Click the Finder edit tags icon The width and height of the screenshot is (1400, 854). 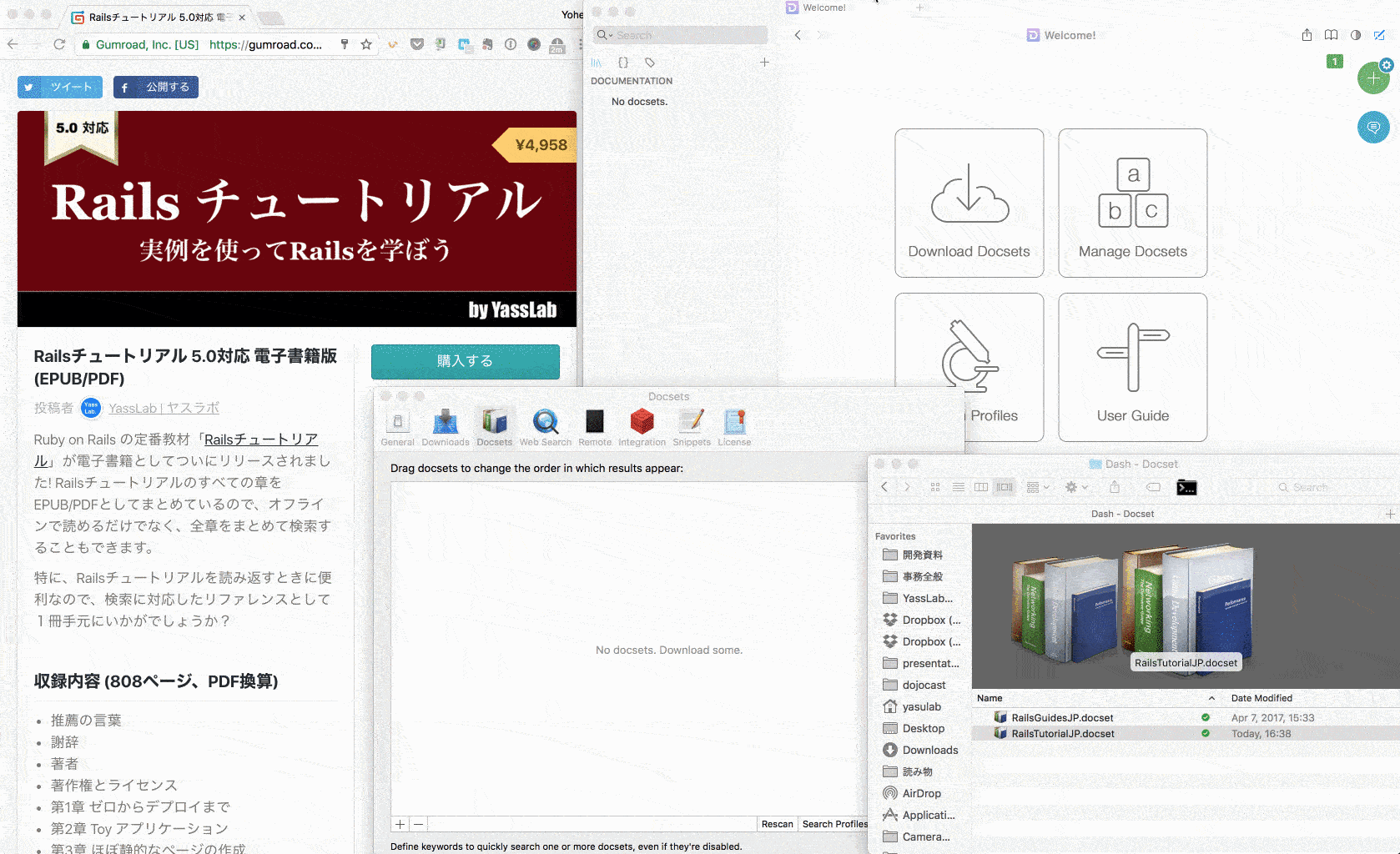pos(1153,487)
